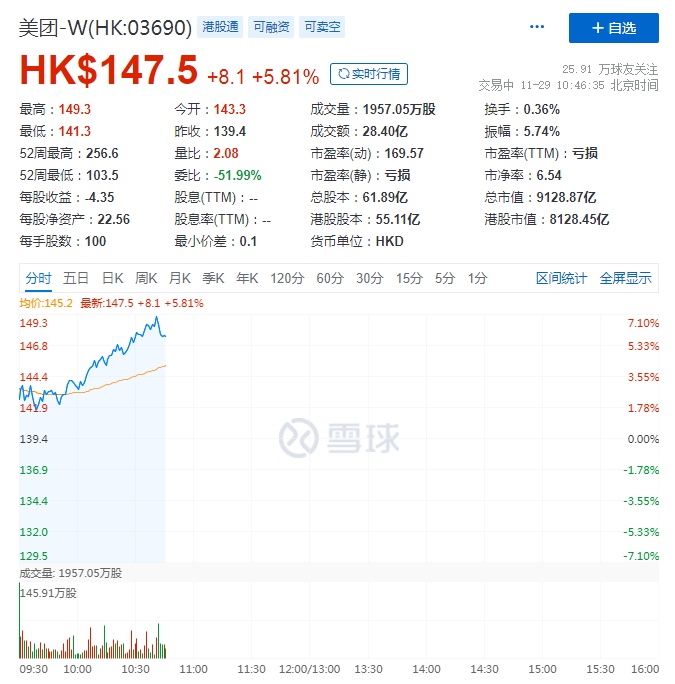This screenshot has width=675, height=684.
Task: Click the HK$147.5 current price
Action: [x=109, y=70]
